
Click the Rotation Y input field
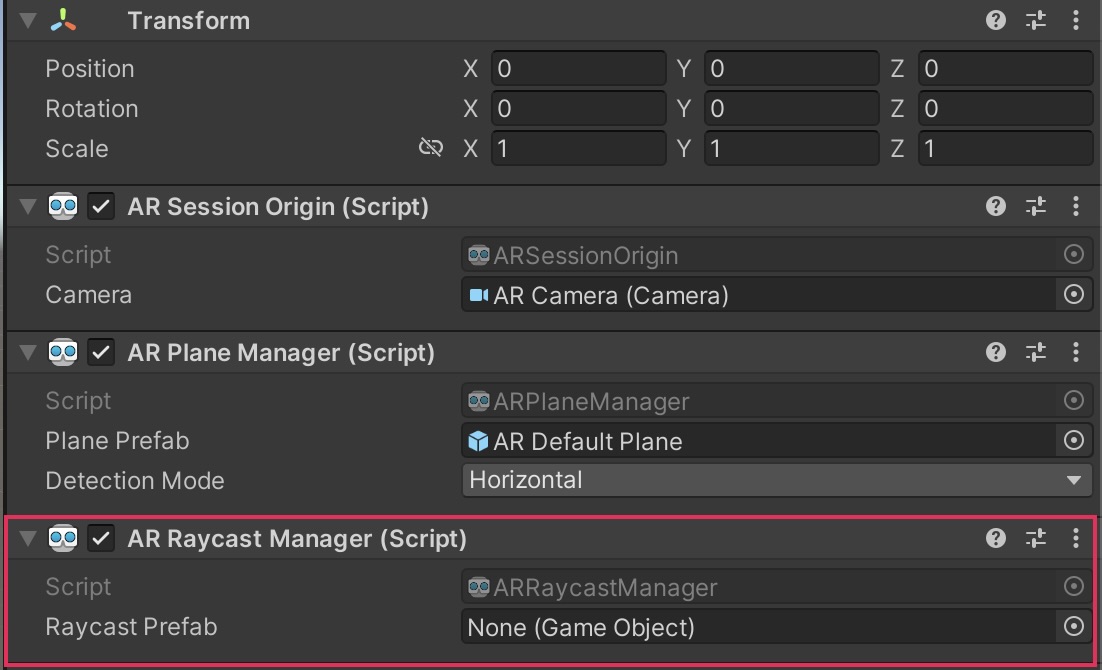click(x=790, y=109)
